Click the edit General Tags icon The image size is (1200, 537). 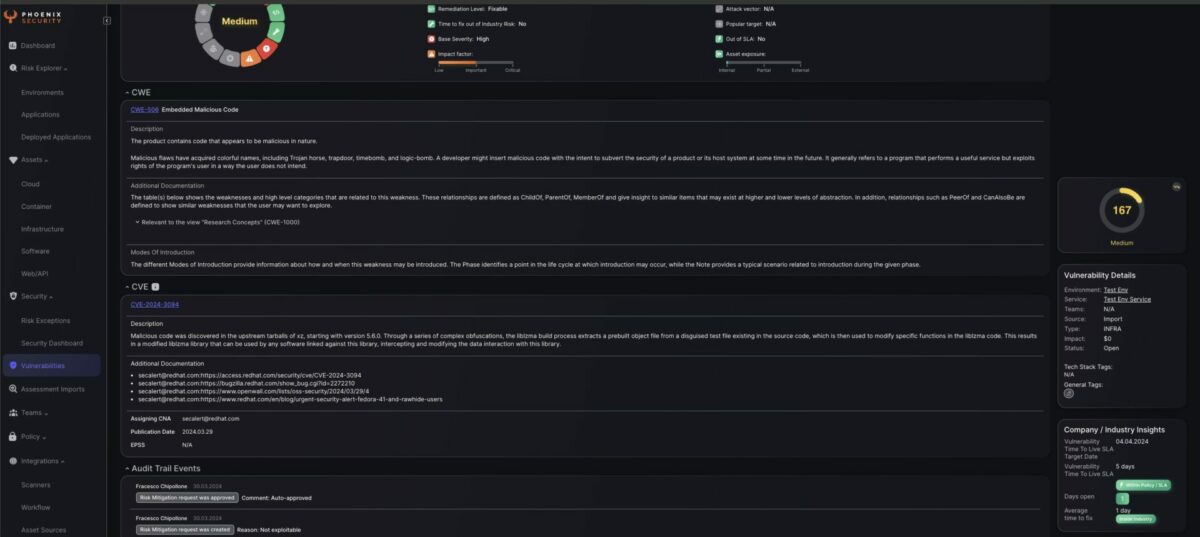[x=1069, y=393]
